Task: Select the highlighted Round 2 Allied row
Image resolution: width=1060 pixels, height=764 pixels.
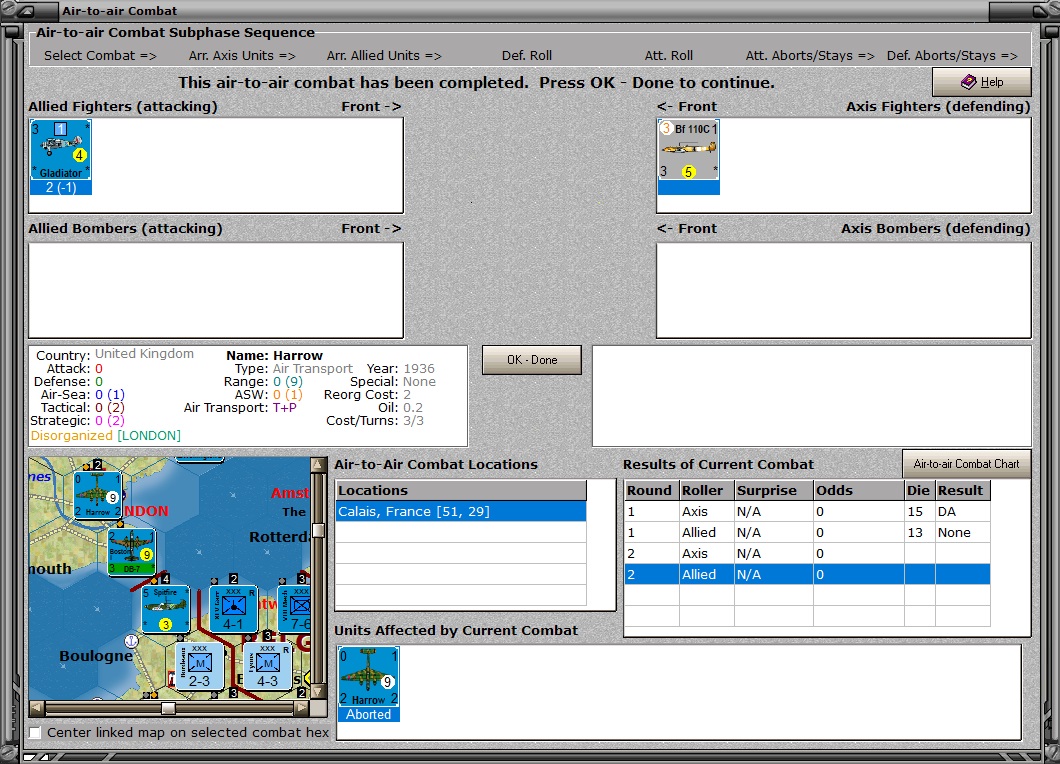Action: pyautogui.click(x=807, y=575)
